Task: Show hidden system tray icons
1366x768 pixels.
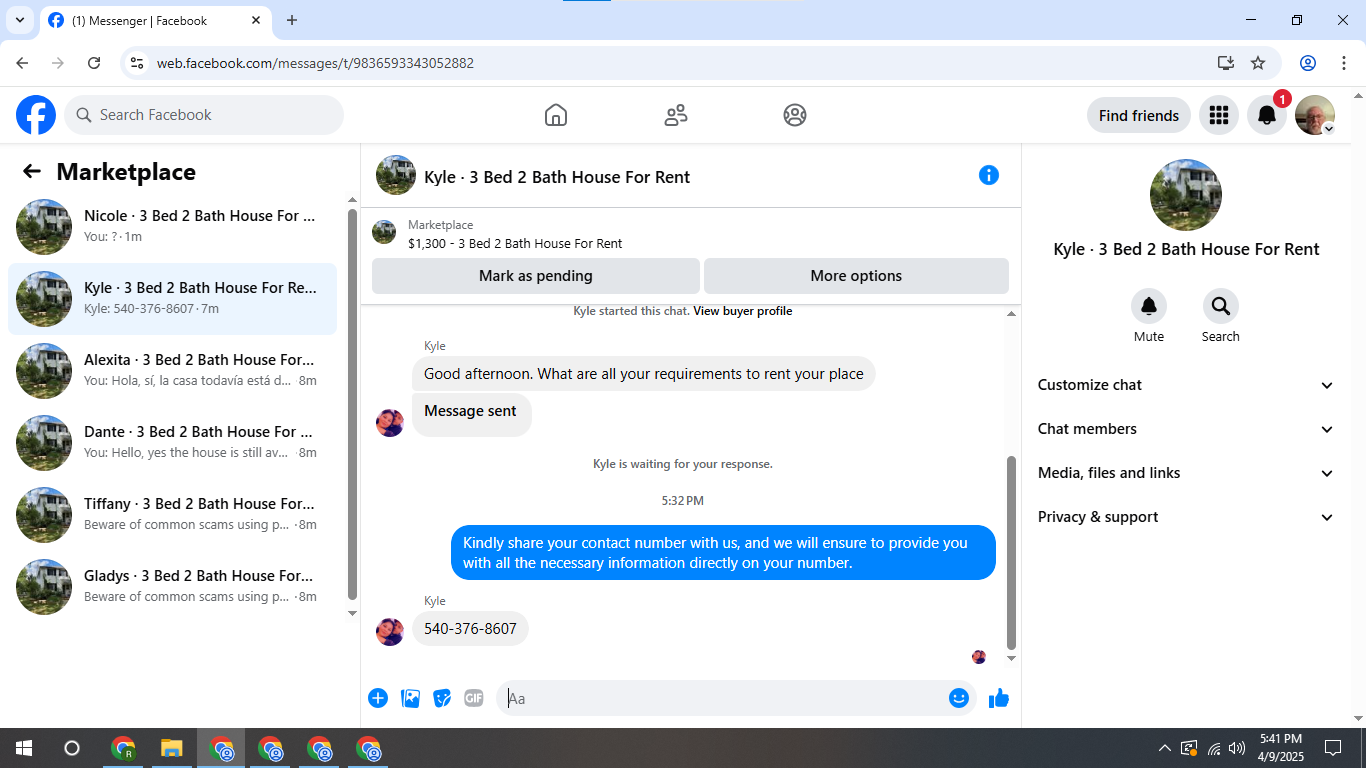Action: click(x=1164, y=748)
